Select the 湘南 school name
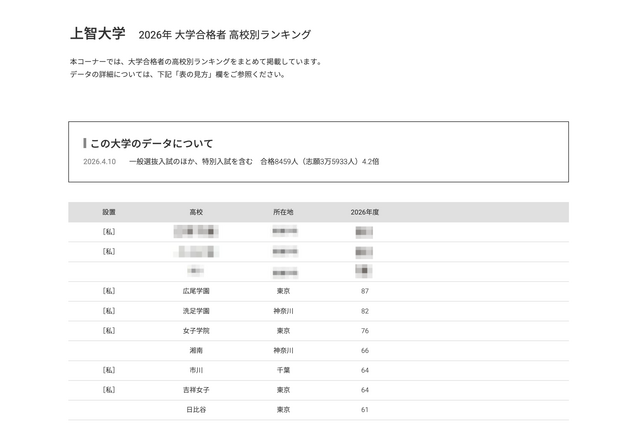This screenshot has width=640, height=426. pos(196,350)
